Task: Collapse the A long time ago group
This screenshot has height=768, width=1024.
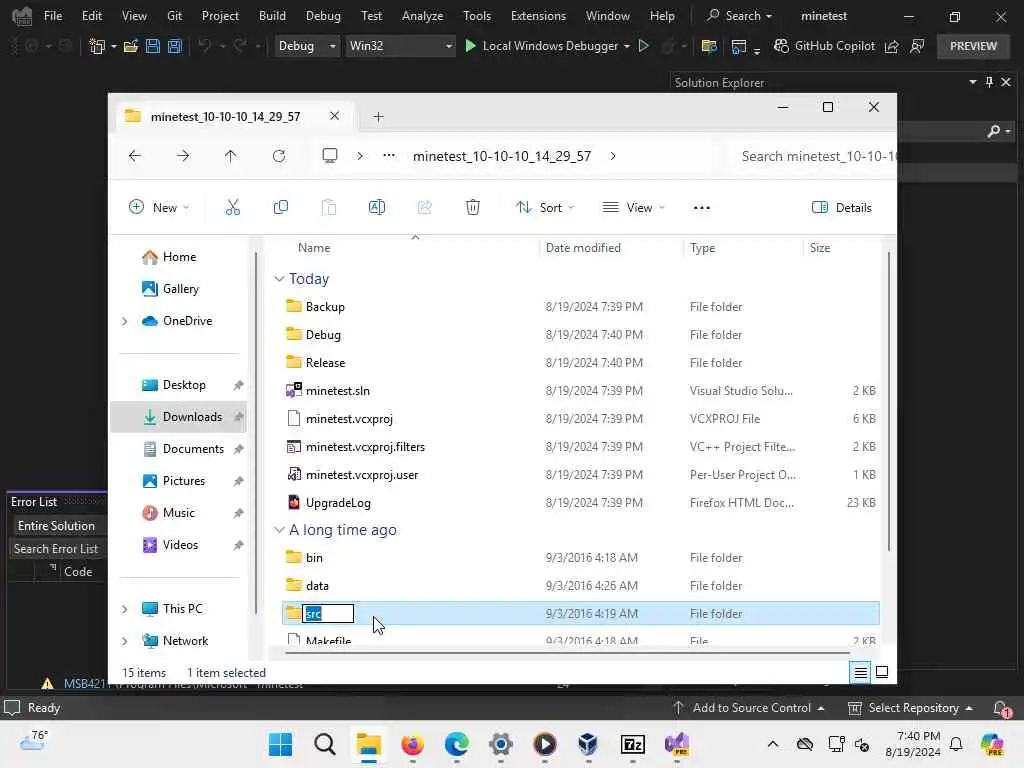Action: click(x=279, y=530)
